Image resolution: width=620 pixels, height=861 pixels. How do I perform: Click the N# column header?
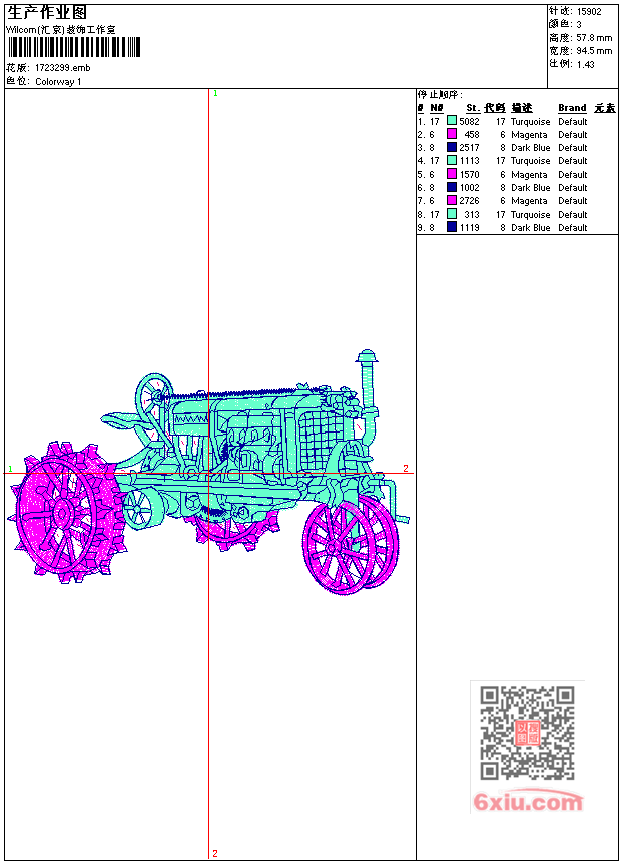[437, 108]
